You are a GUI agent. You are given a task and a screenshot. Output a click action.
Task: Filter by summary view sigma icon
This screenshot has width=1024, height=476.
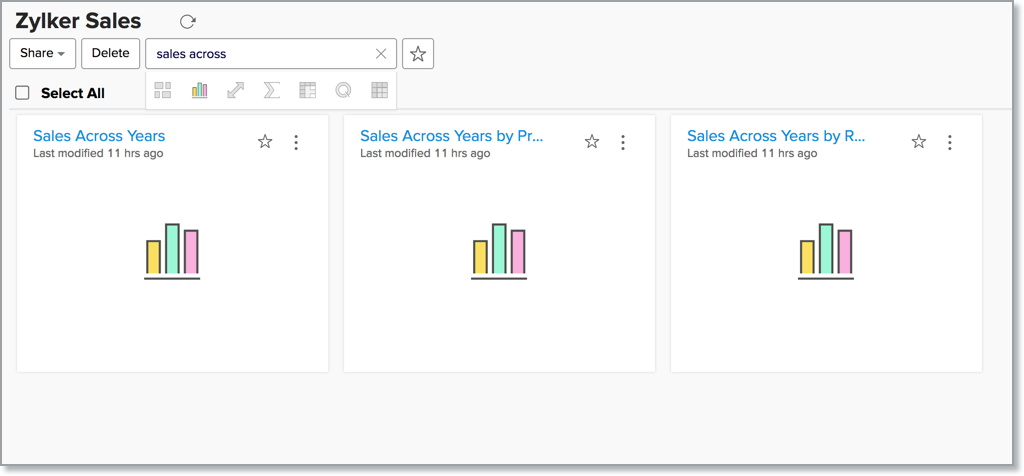(271, 91)
